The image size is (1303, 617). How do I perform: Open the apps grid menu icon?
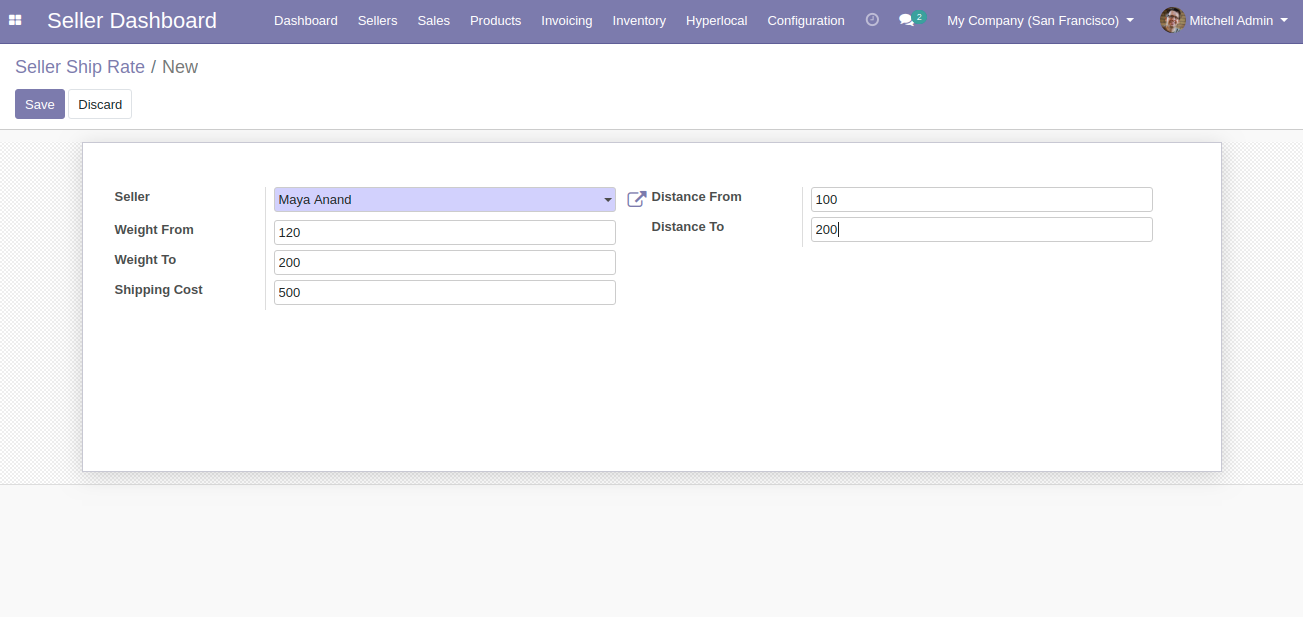[15, 20]
